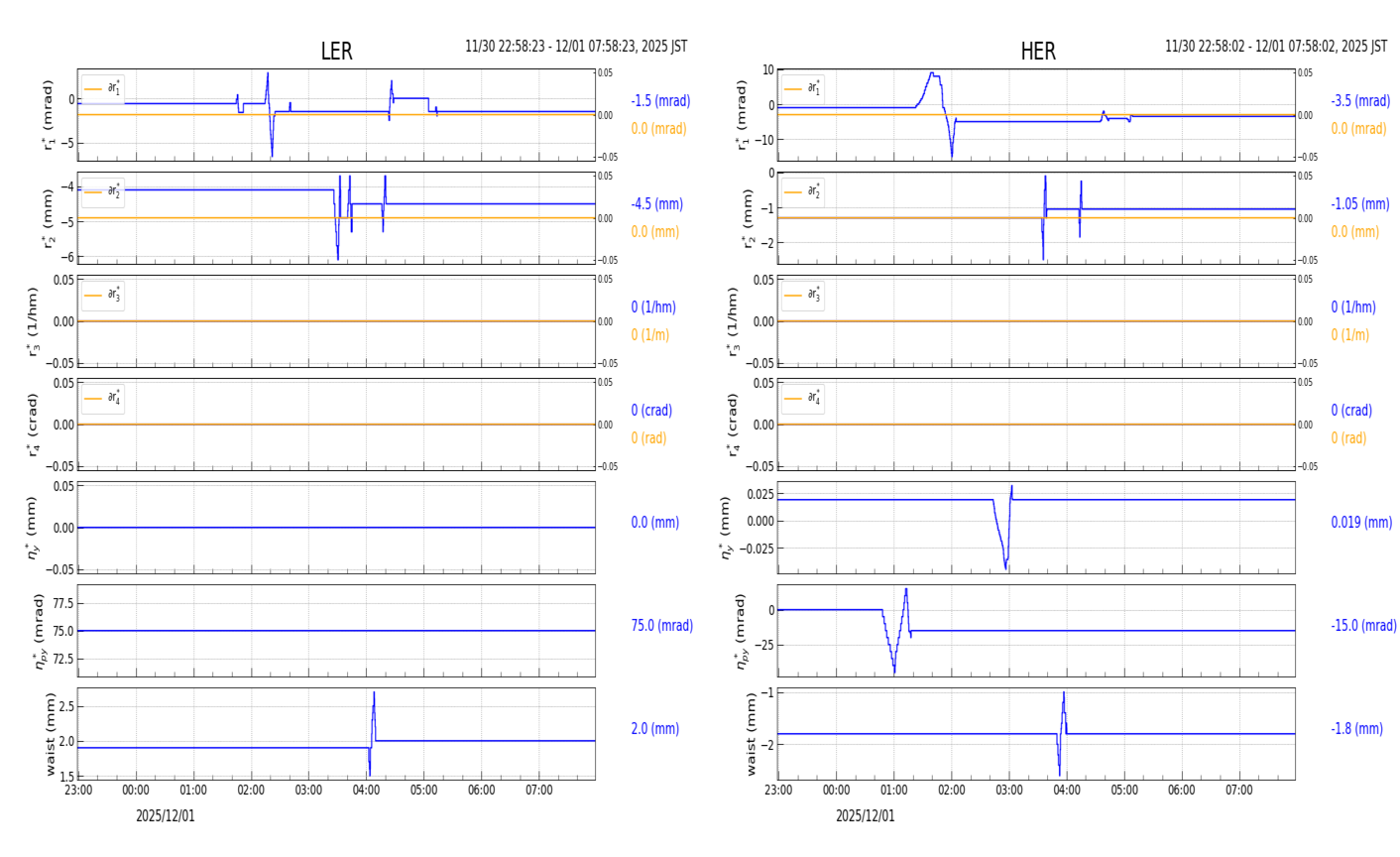
Task: Click the -1.8 (mm) waist readout
Action: click(x=1356, y=729)
